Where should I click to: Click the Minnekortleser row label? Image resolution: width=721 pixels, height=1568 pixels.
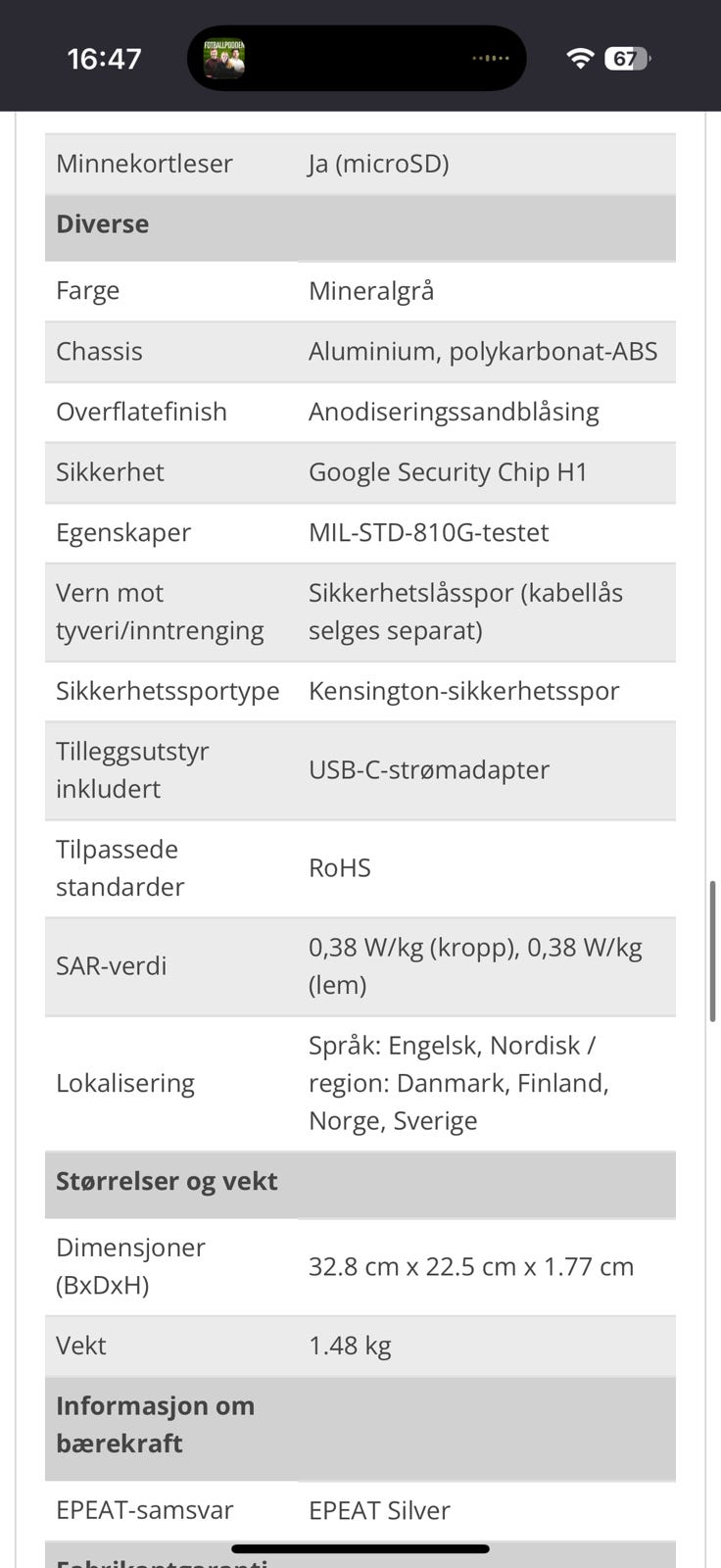[144, 164]
